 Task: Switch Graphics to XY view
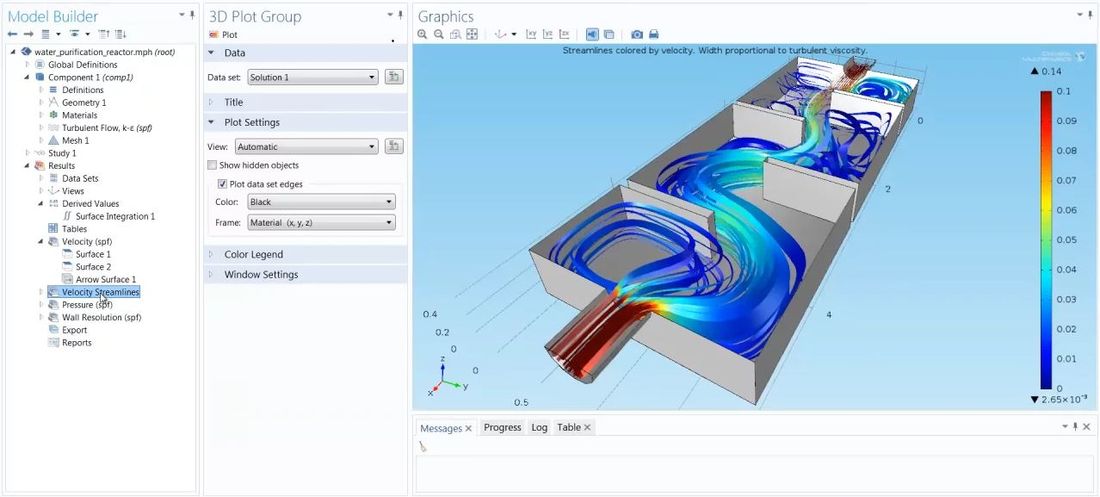point(531,34)
